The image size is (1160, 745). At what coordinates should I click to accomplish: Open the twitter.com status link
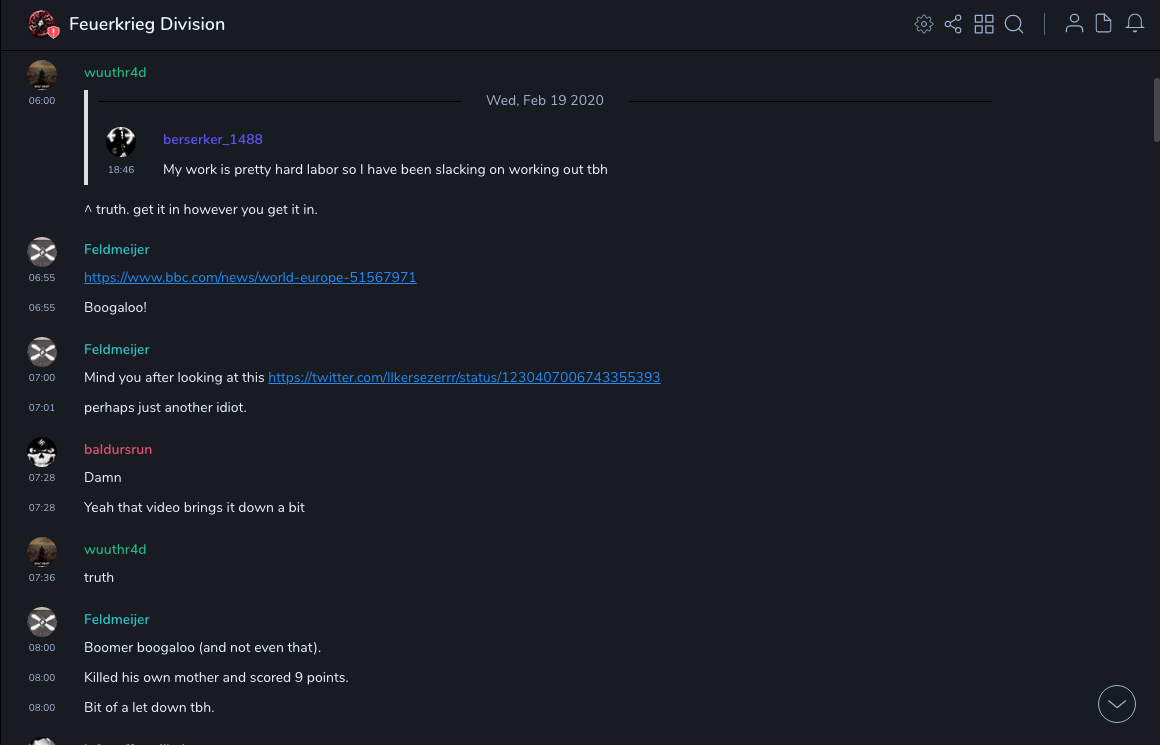[x=464, y=377]
